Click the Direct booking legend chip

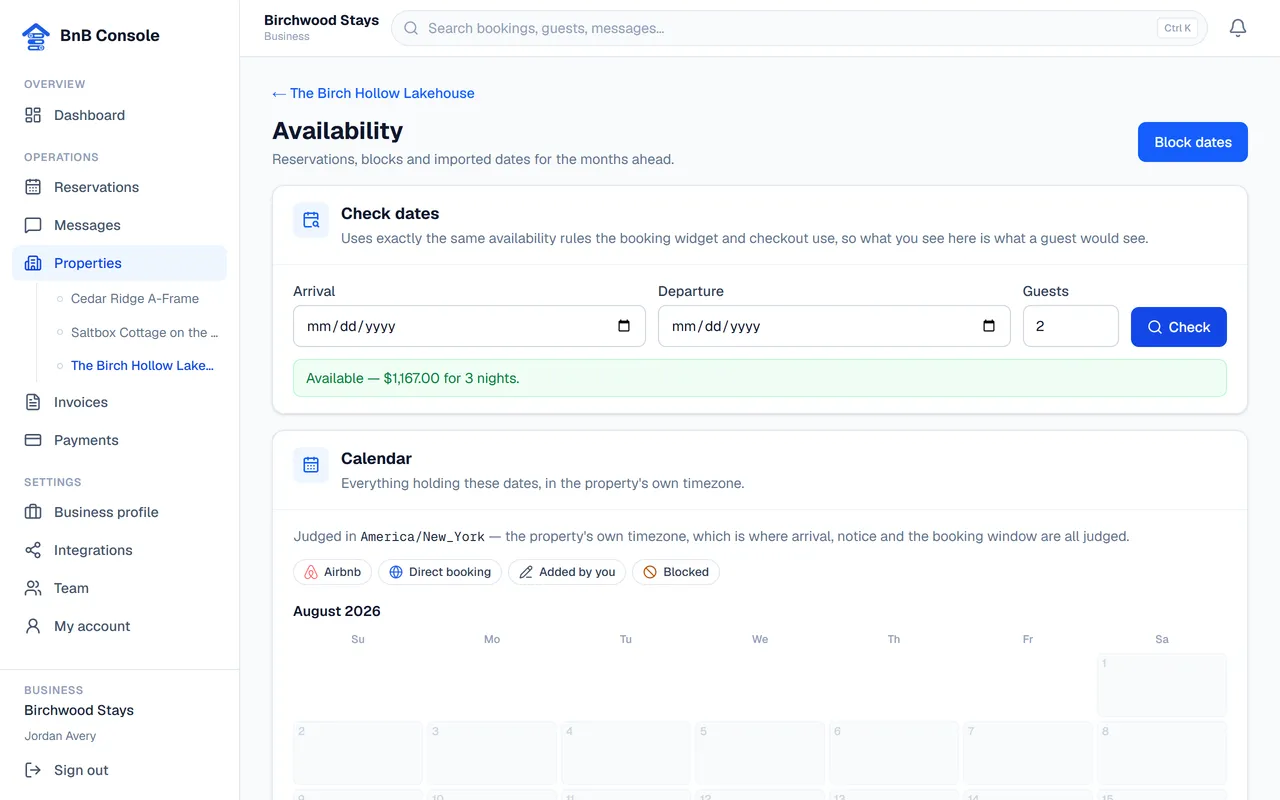pos(440,572)
